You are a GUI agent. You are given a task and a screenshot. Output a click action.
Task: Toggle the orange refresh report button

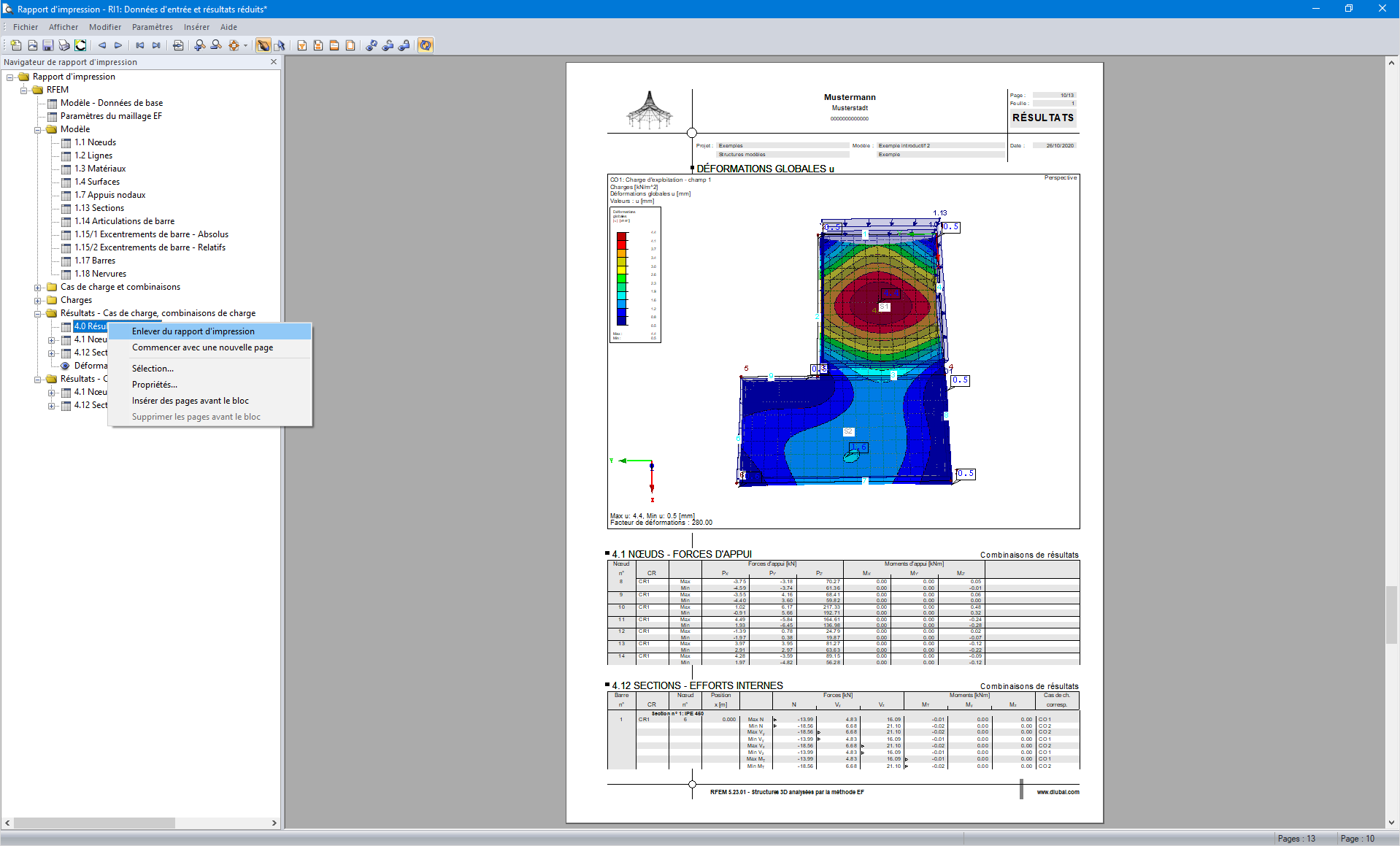pyautogui.click(x=426, y=45)
